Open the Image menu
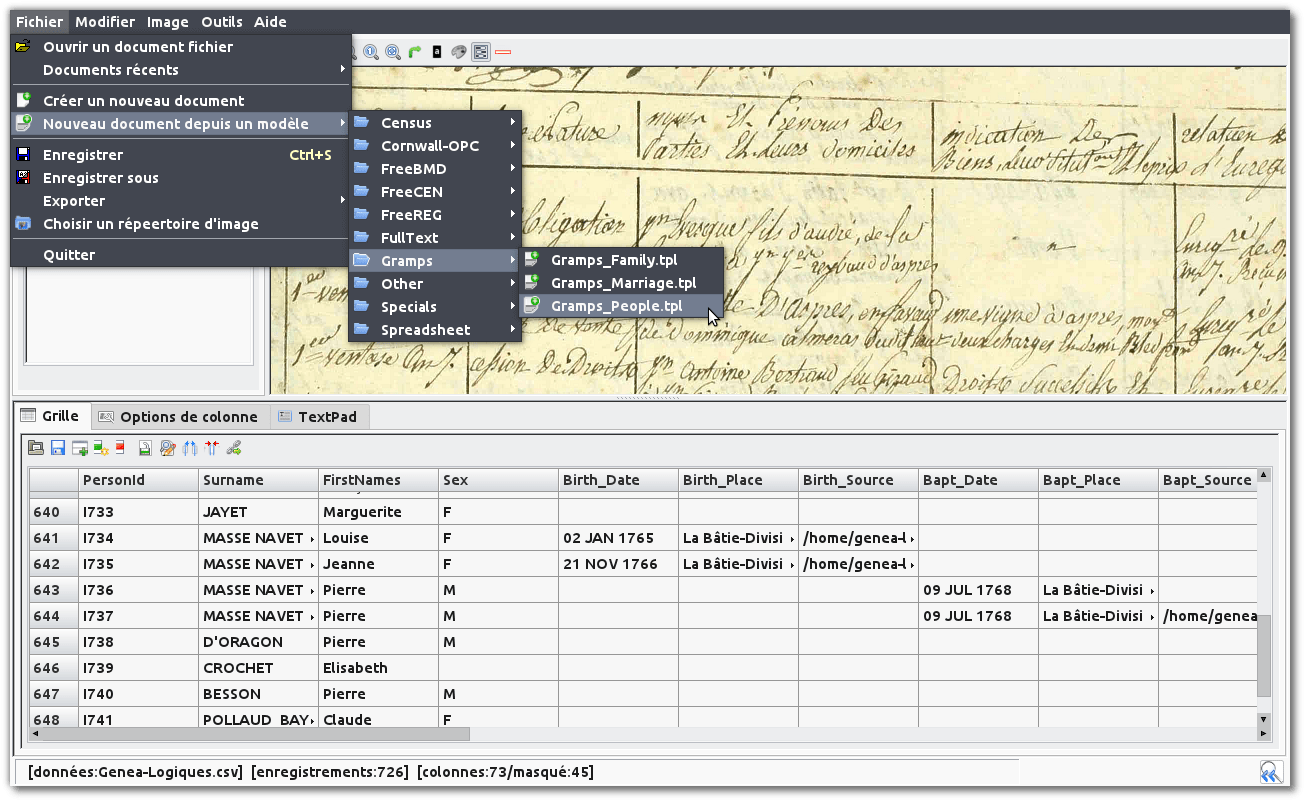This screenshot has width=1306, height=802. pos(167,22)
